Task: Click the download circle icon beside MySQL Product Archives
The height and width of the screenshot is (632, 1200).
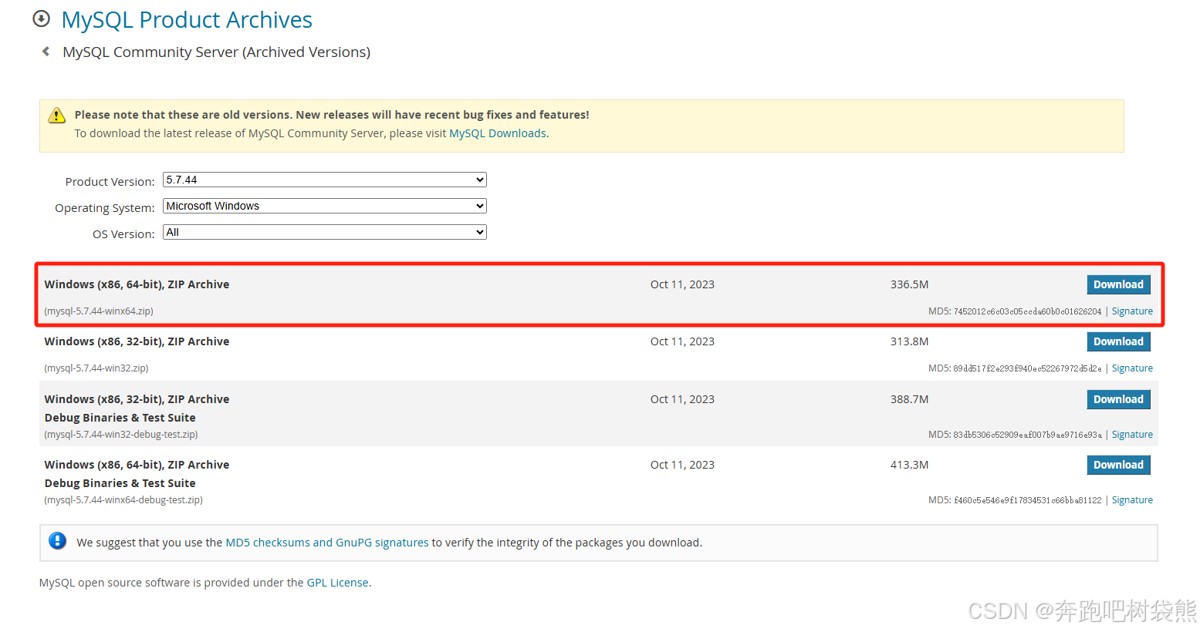Action: pyautogui.click(x=41, y=19)
